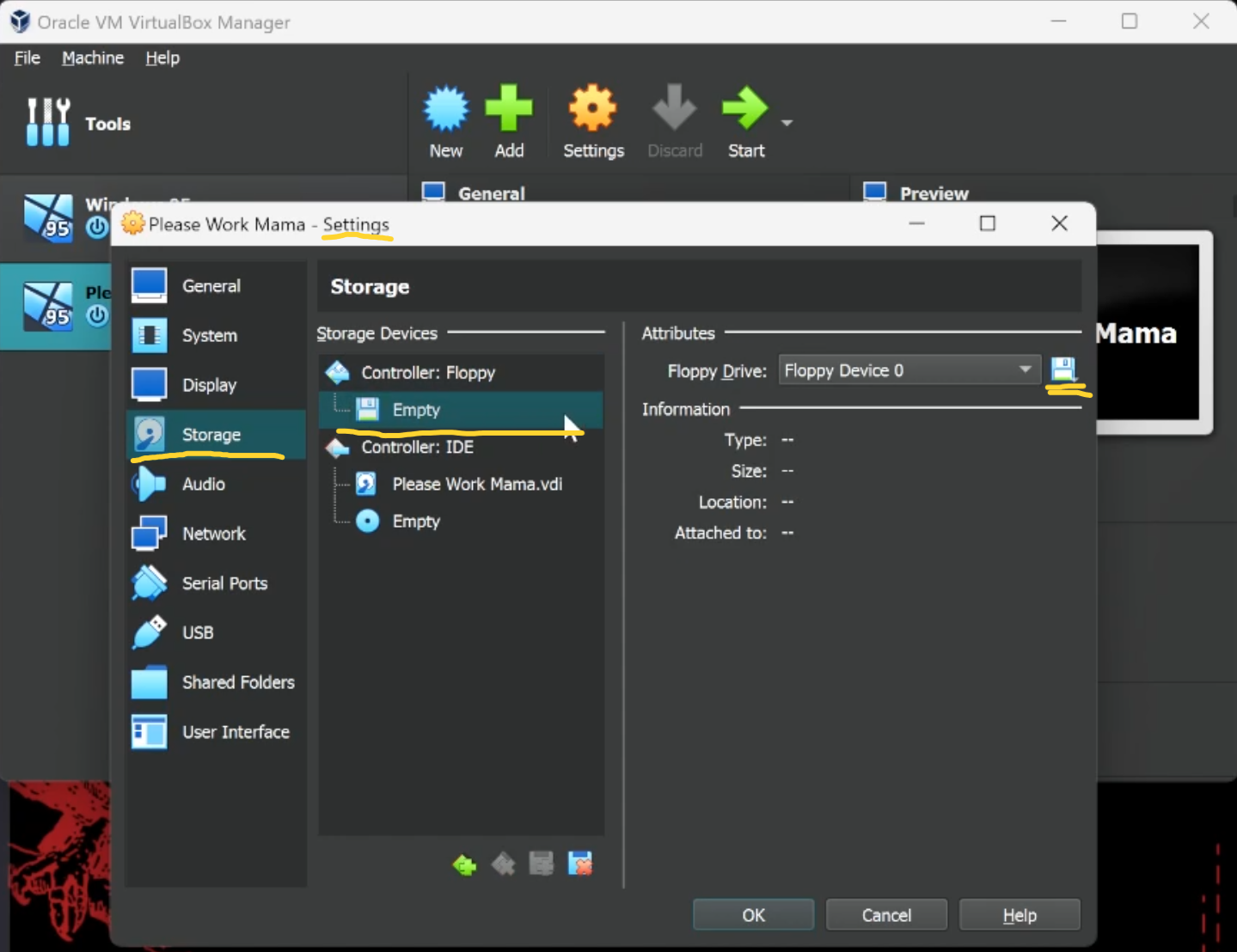Image resolution: width=1237 pixels, height=952 pixels.
Task: Confirm settings with the OK button
Action: tap(753, 915)
